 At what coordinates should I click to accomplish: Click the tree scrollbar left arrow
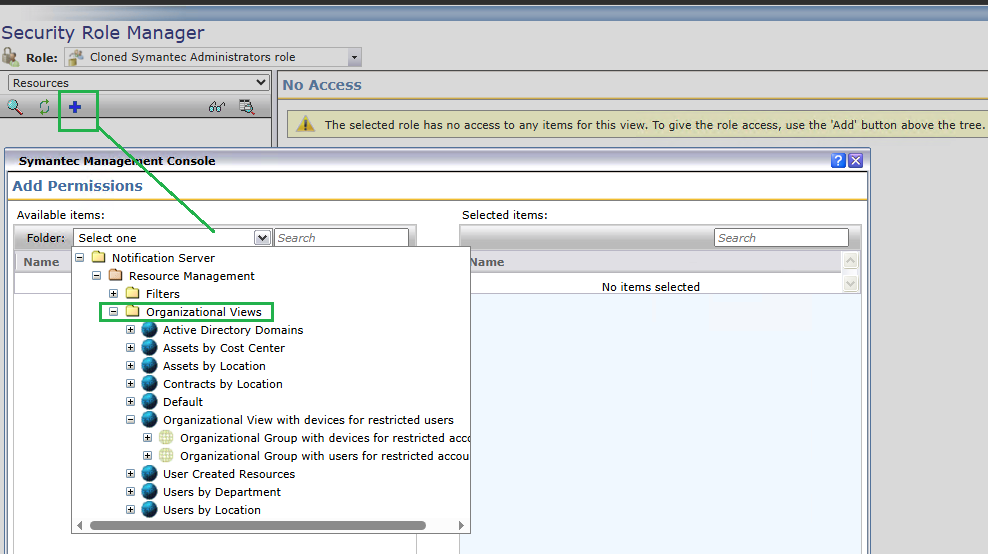tap(79, 525)
